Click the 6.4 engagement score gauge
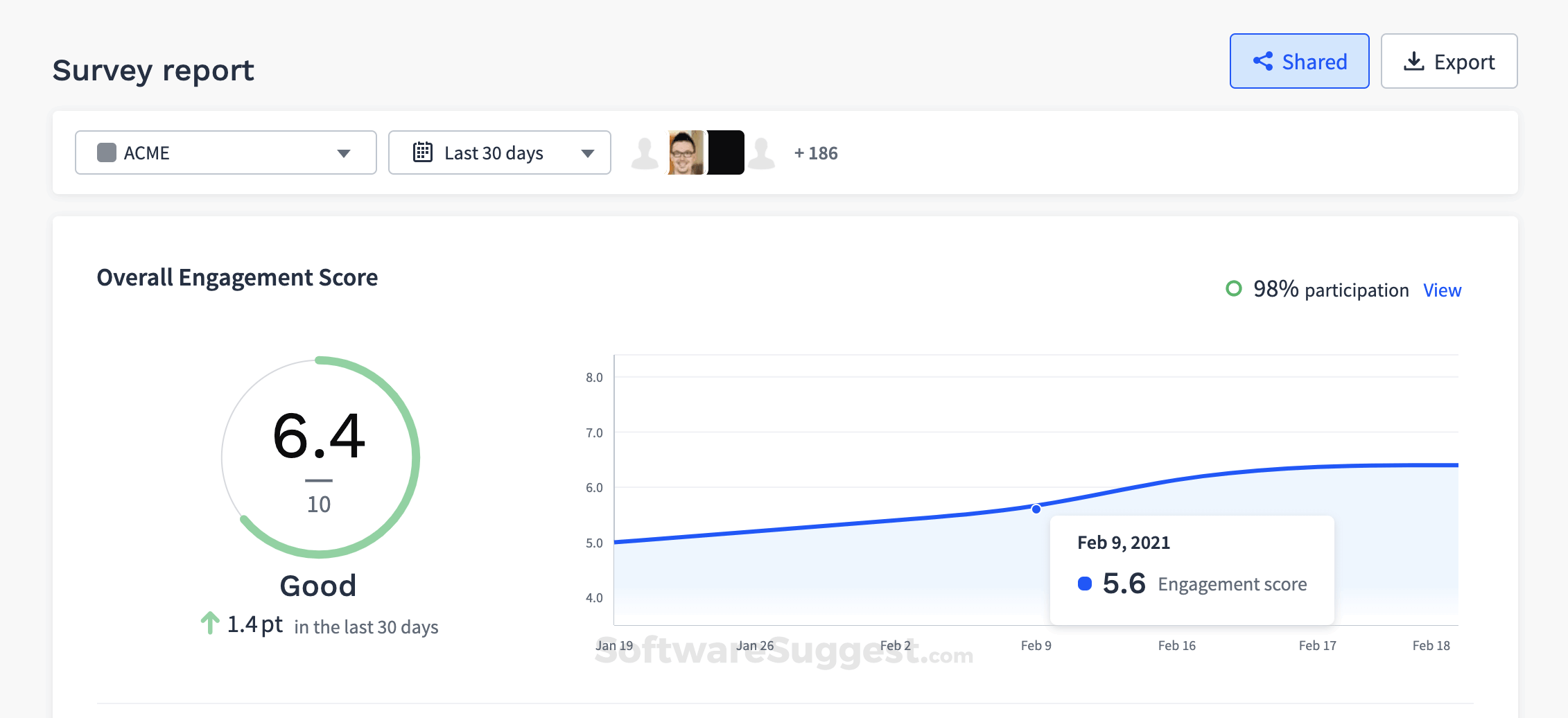 320,457
